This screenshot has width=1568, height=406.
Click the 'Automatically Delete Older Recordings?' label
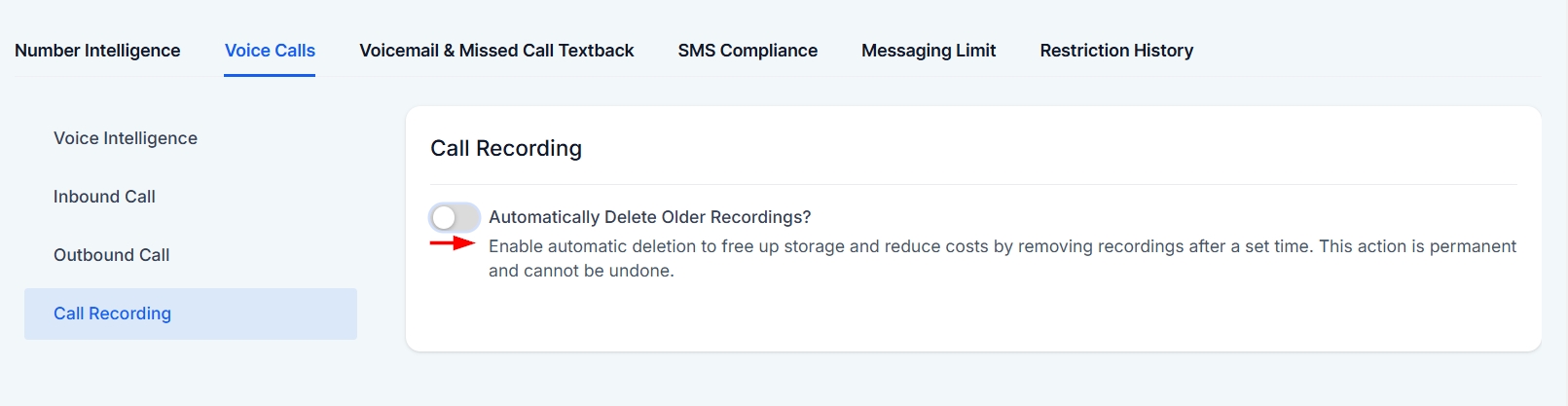(x=649, y=217)
